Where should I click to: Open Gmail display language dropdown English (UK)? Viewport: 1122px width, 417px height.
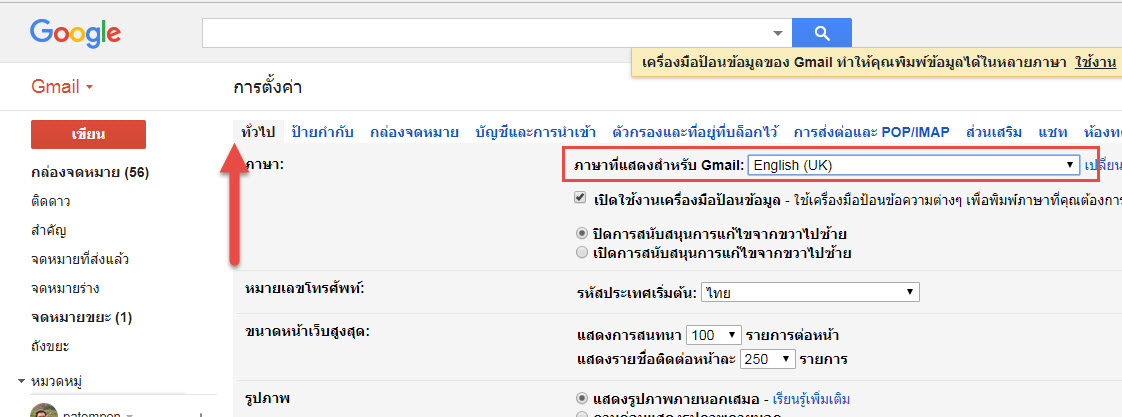coord(914,165)
